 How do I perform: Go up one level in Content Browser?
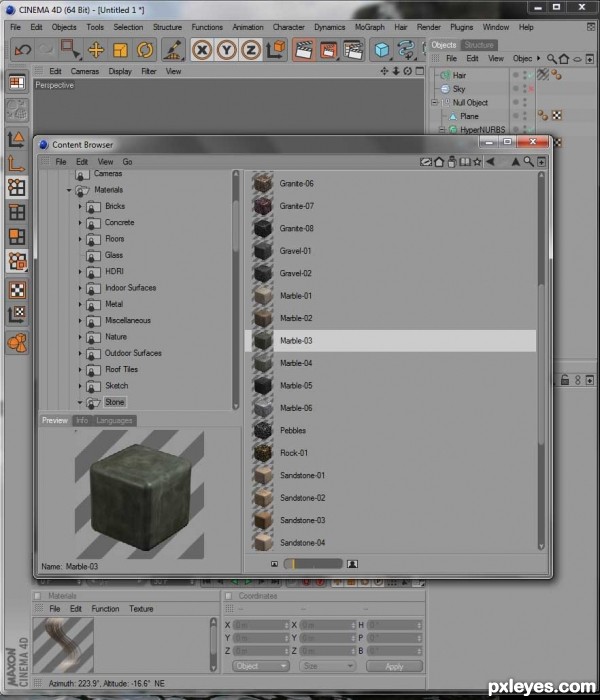(x=515, y=162)
